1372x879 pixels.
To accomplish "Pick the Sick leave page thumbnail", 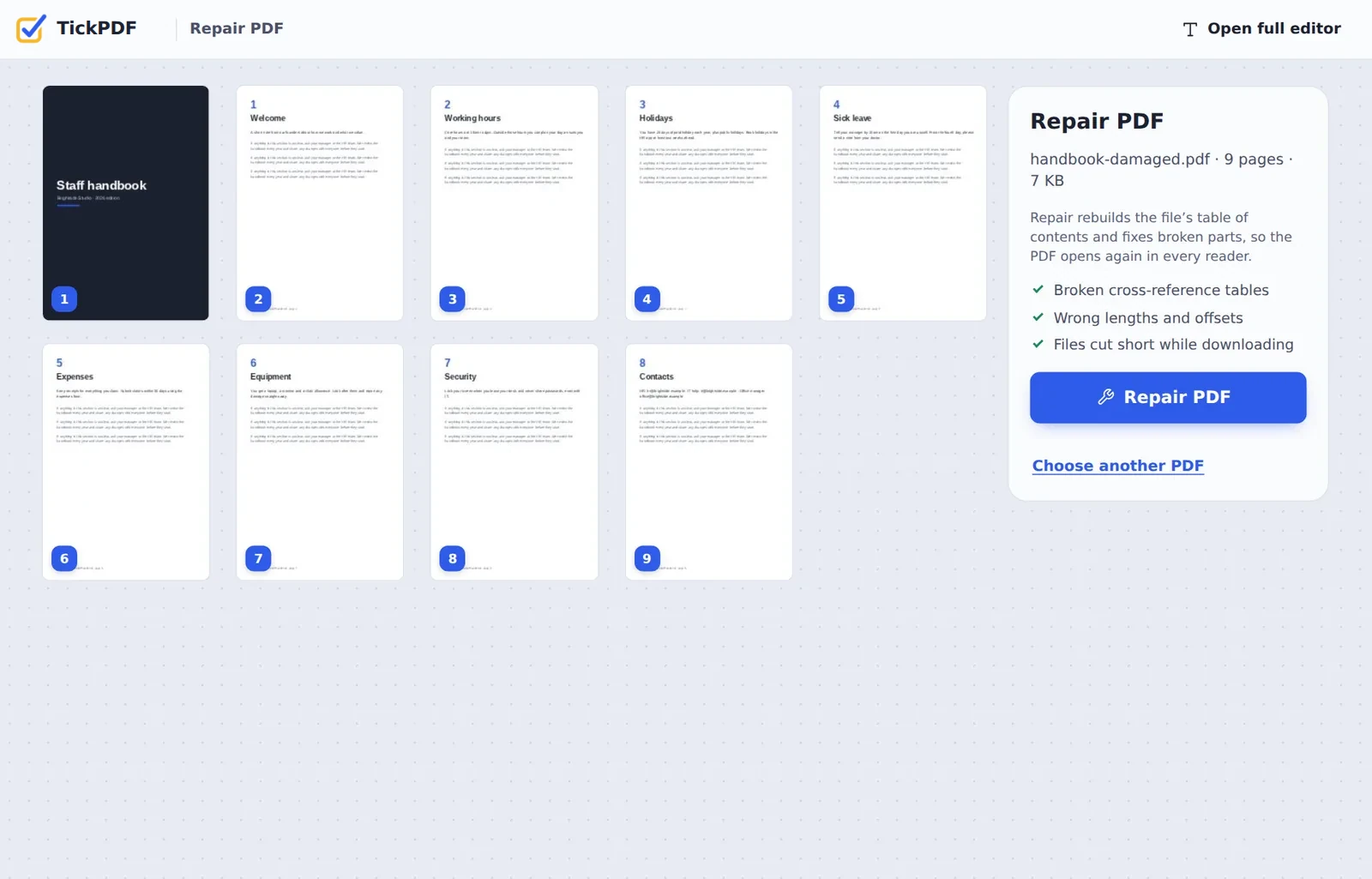I will [x=903, y=203].
